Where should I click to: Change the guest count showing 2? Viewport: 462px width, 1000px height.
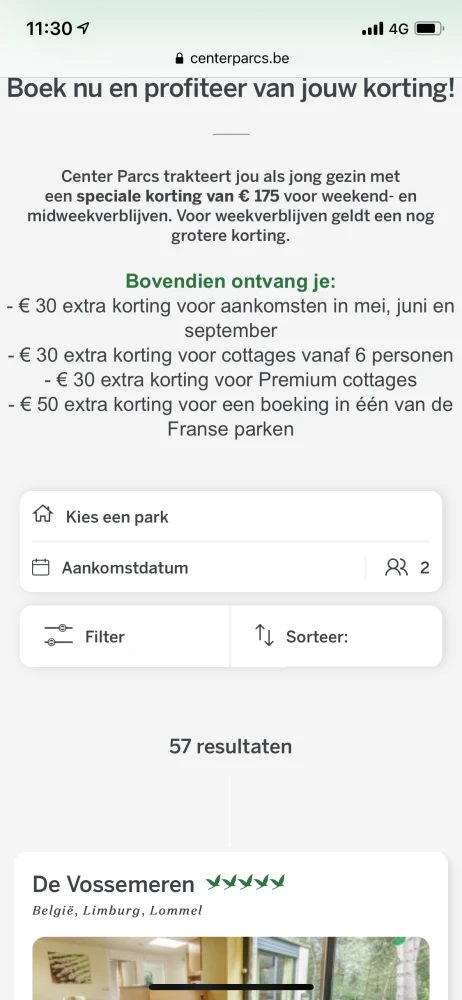pyautogui.click(x=405, y=567)
